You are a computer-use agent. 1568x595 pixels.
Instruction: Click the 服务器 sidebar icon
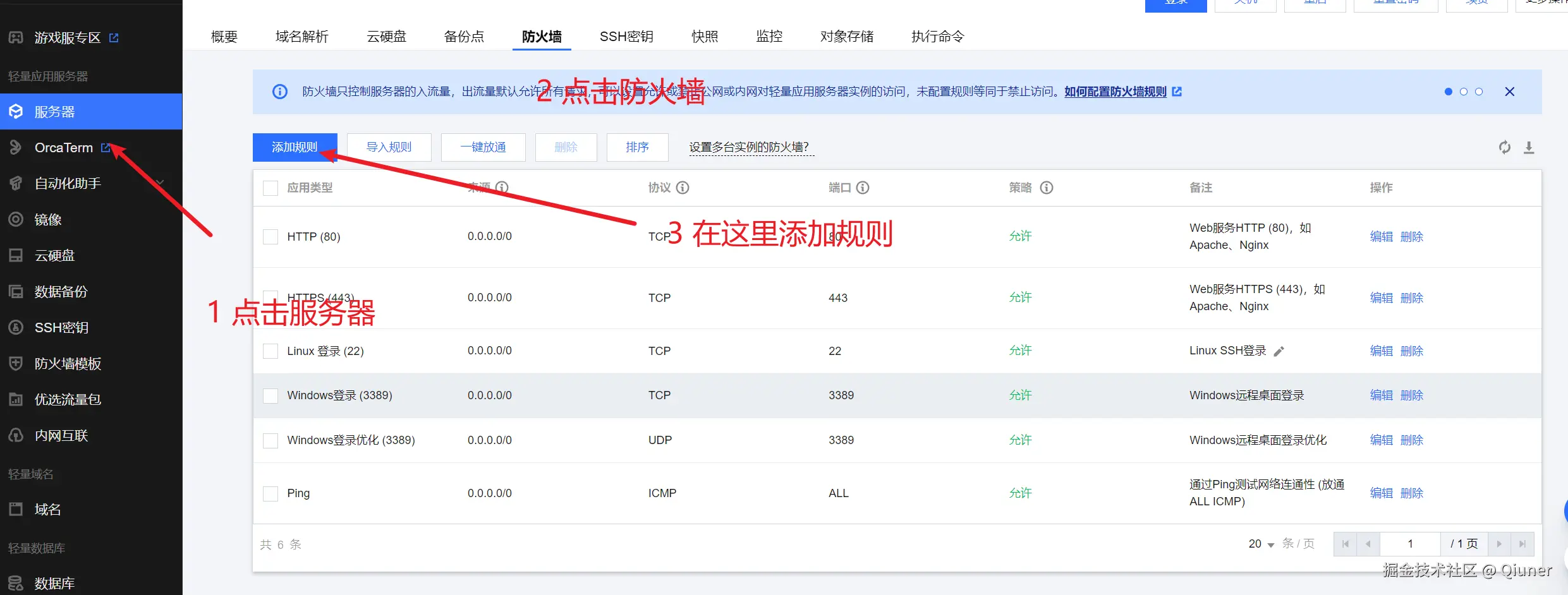pos(16,112)
